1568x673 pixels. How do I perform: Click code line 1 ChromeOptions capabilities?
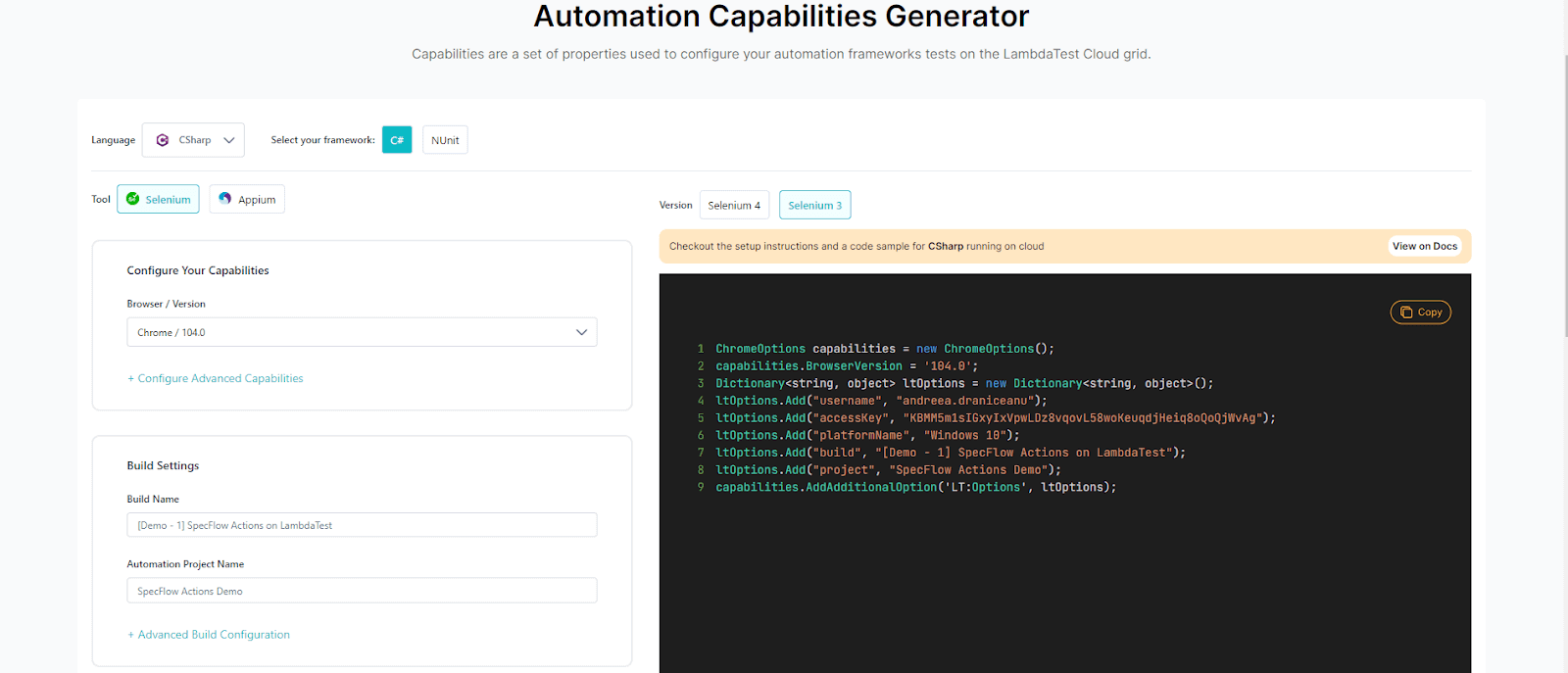click(x=885, y=349)
